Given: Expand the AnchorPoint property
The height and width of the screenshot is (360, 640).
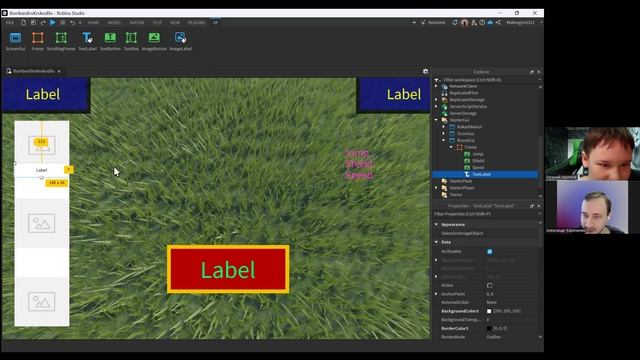Looking at the screenshot, I should click(x=436, y=294).
